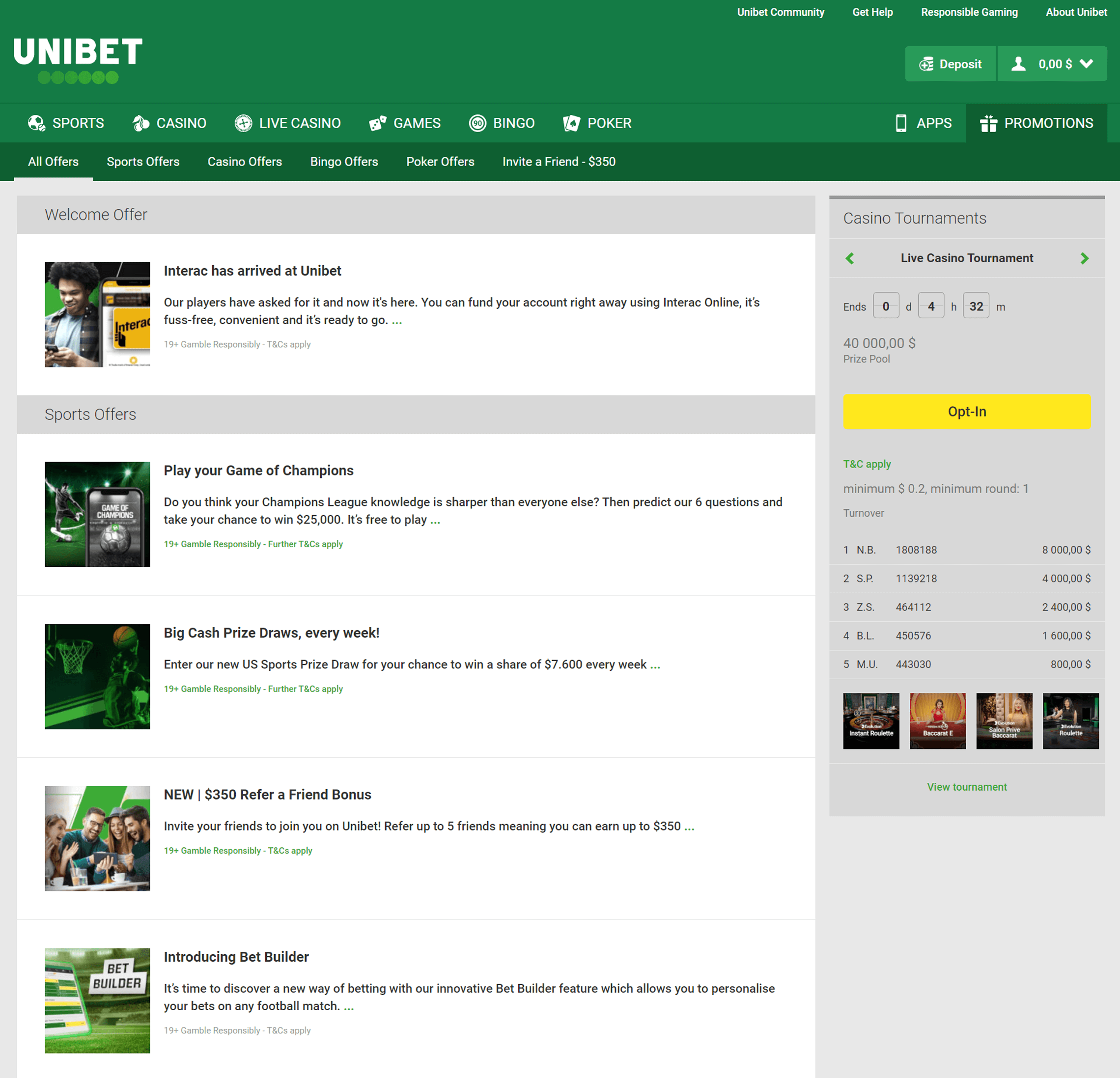The width and height of the screenshot is (1120, 1078).
Task: Click the Casino cherries icon
Action: point(140,123)
